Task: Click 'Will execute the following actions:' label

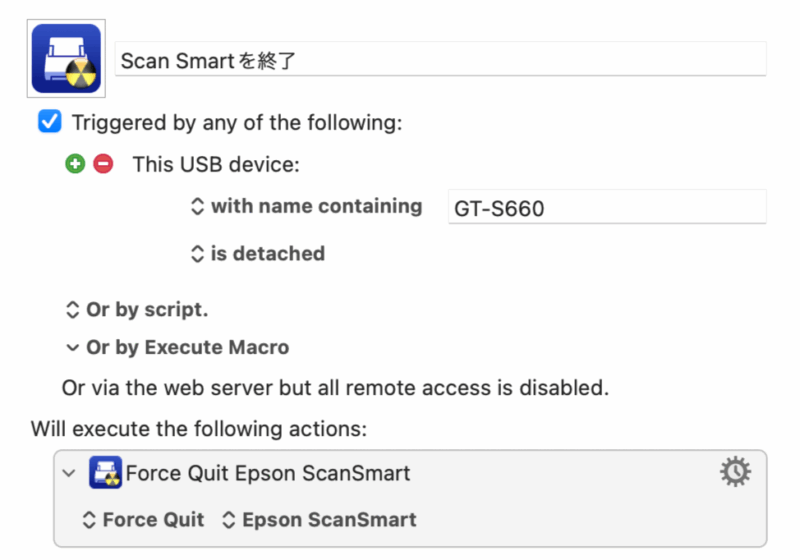Action: (x=199, y=429)
